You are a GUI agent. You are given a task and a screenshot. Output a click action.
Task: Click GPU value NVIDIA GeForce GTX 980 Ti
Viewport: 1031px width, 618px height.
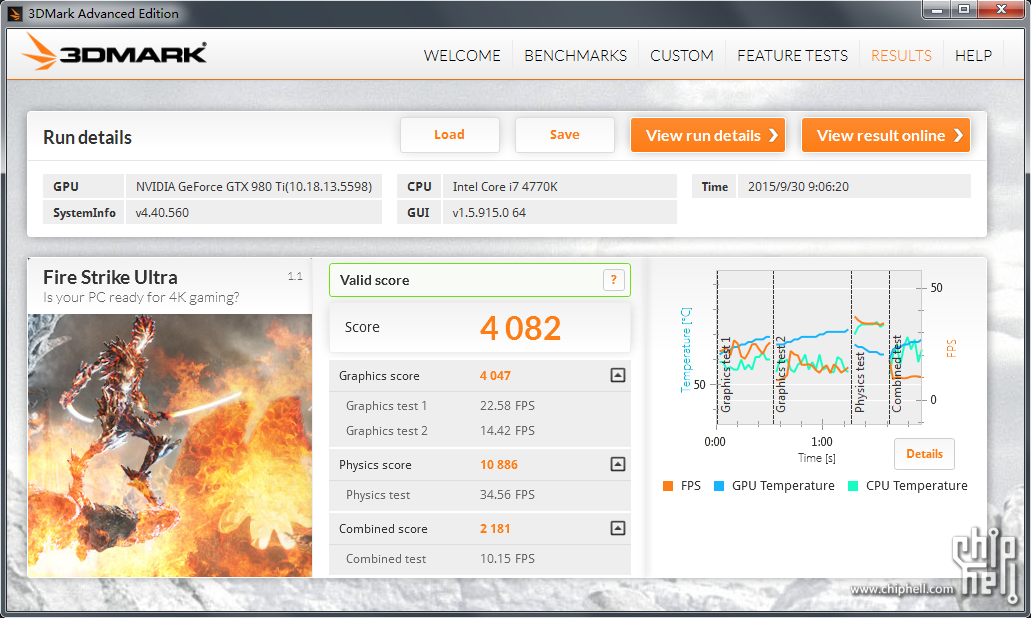click(x=254, y=187)
